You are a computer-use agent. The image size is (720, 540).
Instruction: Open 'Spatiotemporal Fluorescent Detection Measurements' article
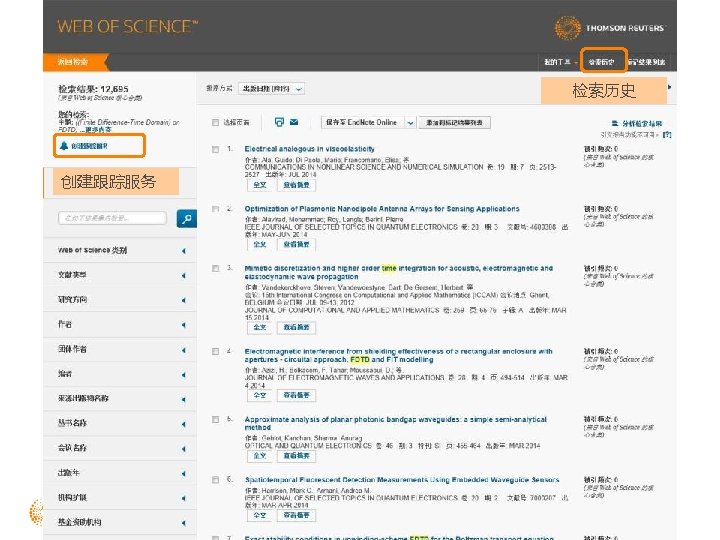pyautogui.click(x=402, y=480)
